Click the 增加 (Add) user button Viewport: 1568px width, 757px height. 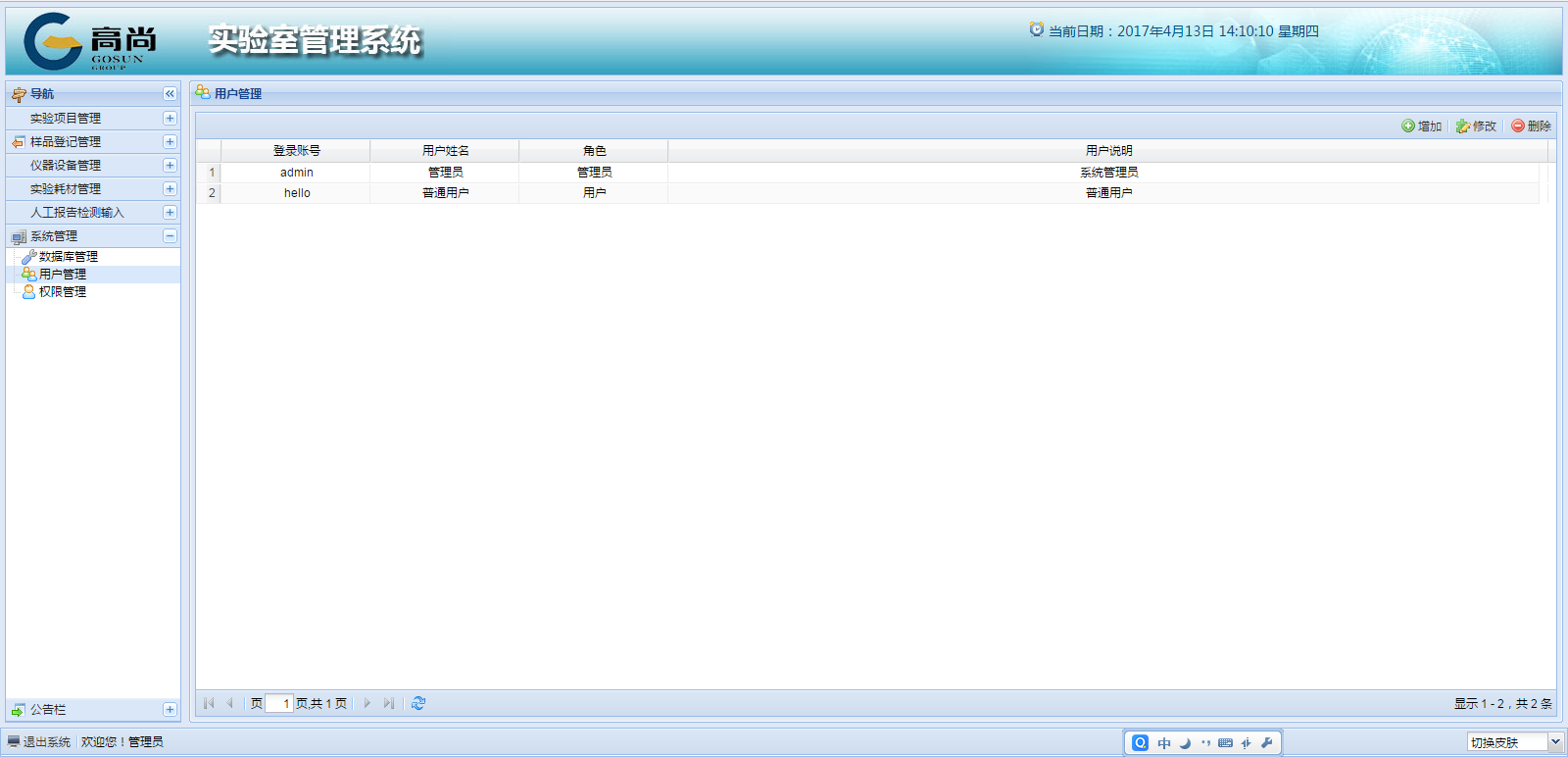click(x=1421, y=126)
